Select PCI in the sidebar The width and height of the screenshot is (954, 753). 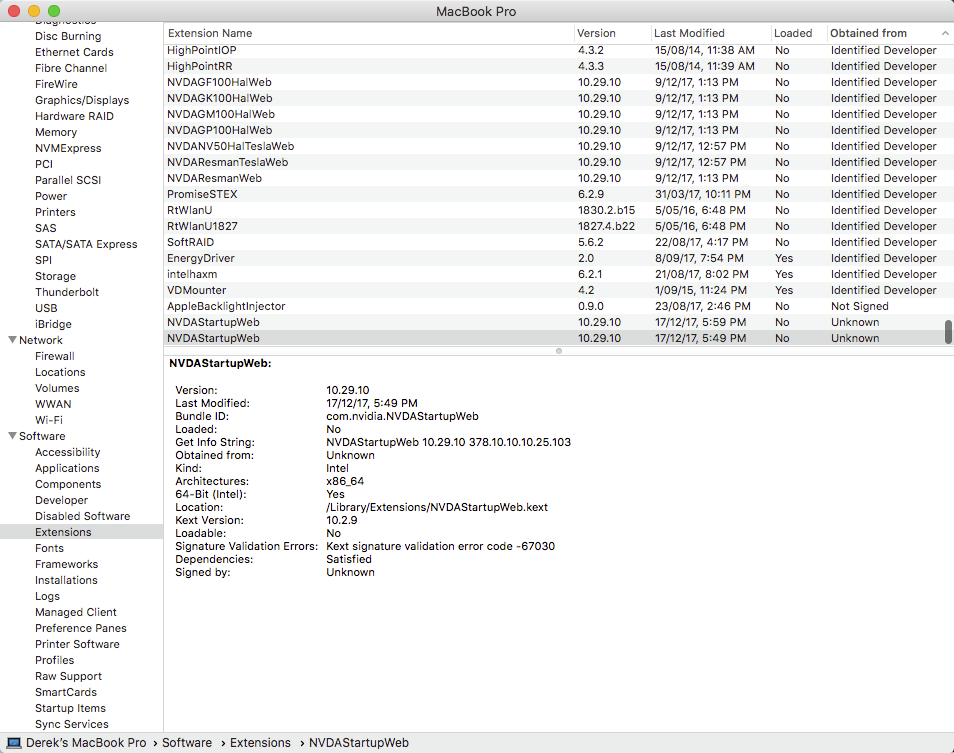pos(44,164)
